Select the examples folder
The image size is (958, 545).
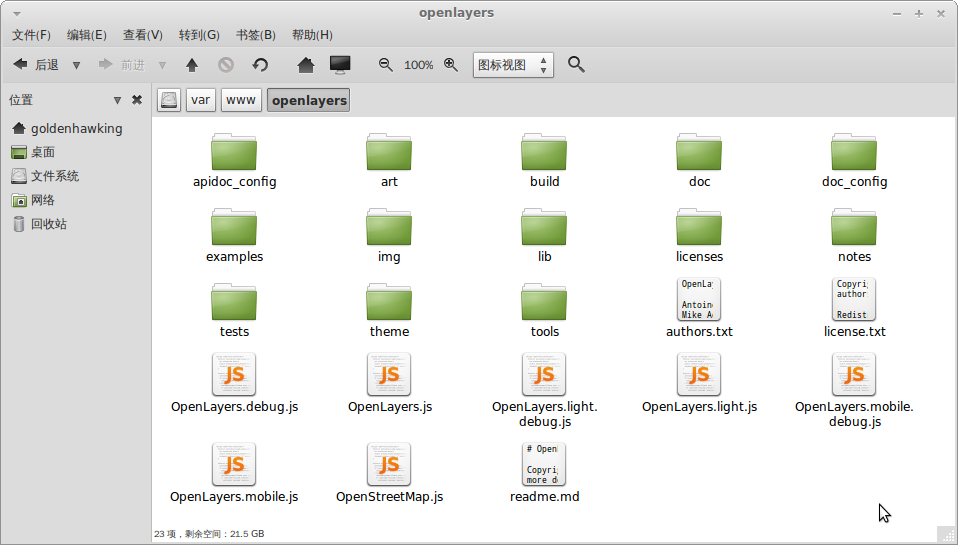point(234,235)
